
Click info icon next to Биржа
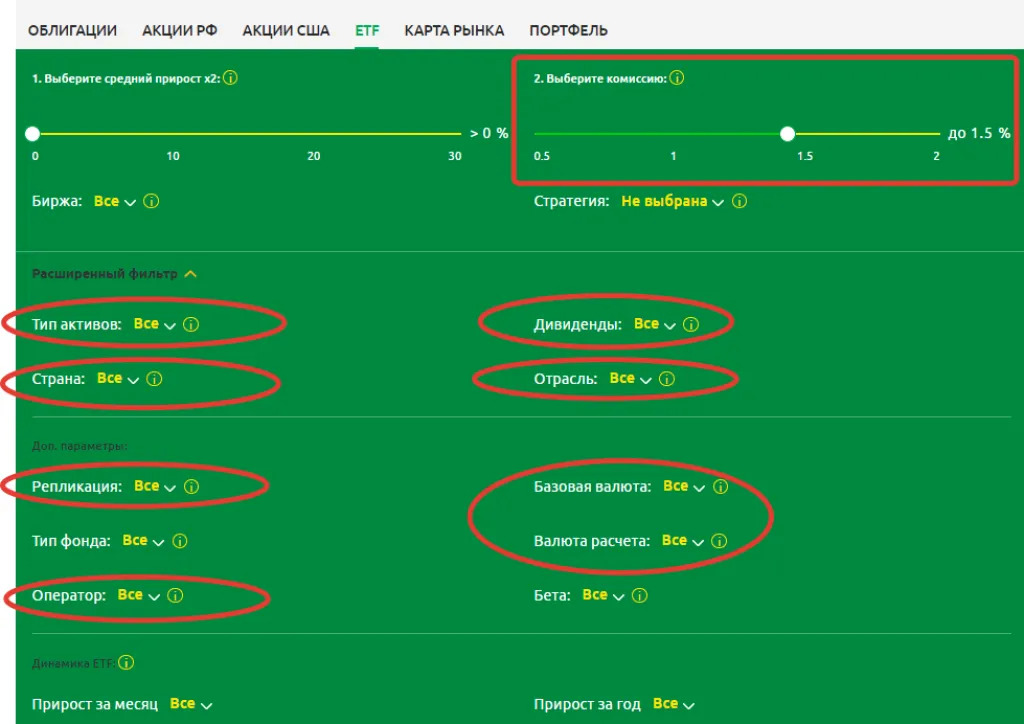tap(151, 201)
